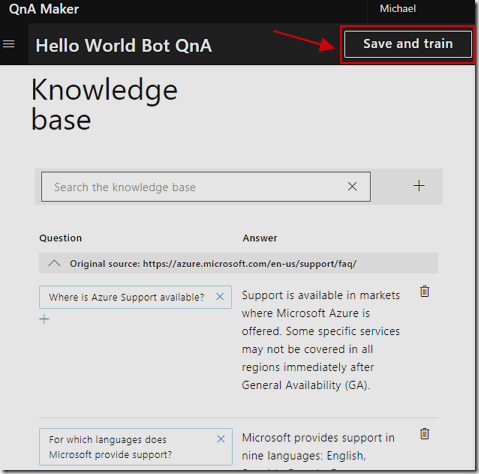Delete the Azure Support availability QnA pair
The image size is (479, 474).
click(x=424, y=291)
